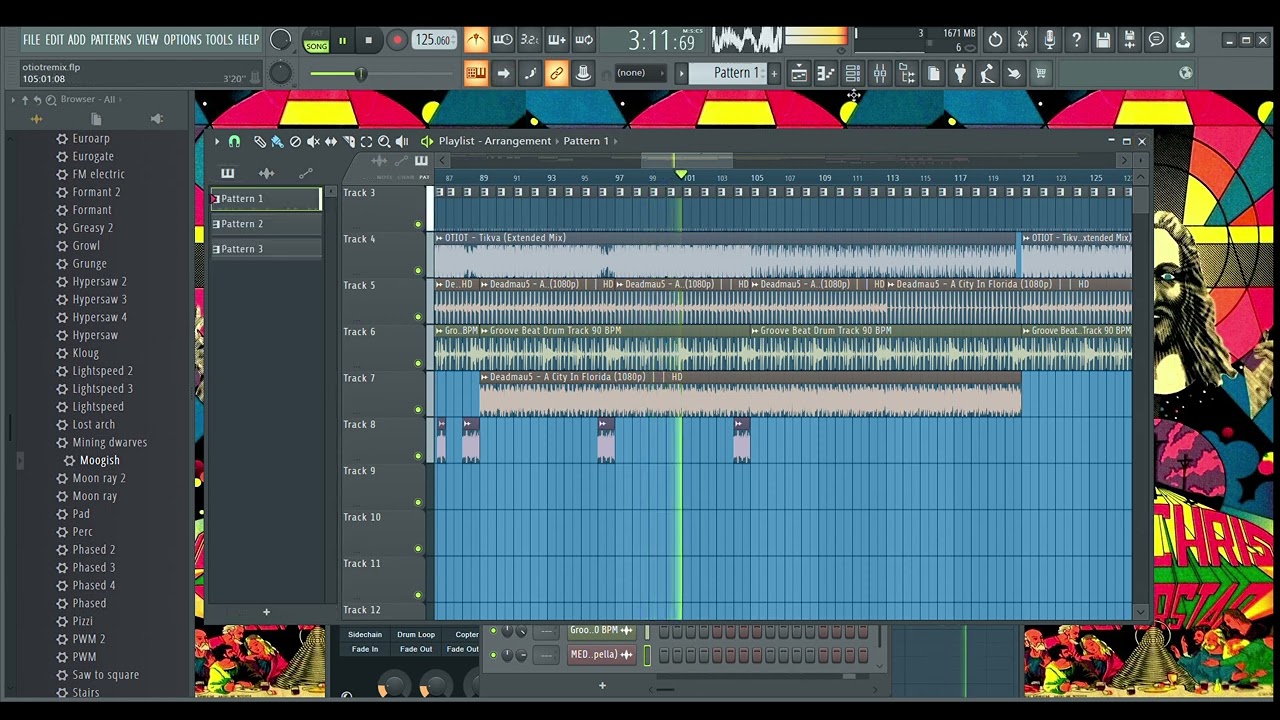Viewport: 1280px width, 720px height.
Task: Select the Playback speaker tool in the playlist
Action: point(402,142)
